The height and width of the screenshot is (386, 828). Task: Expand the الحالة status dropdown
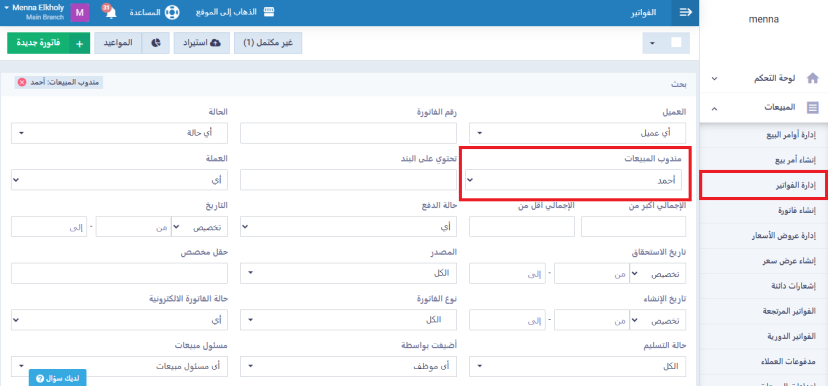tap(119, 133)
